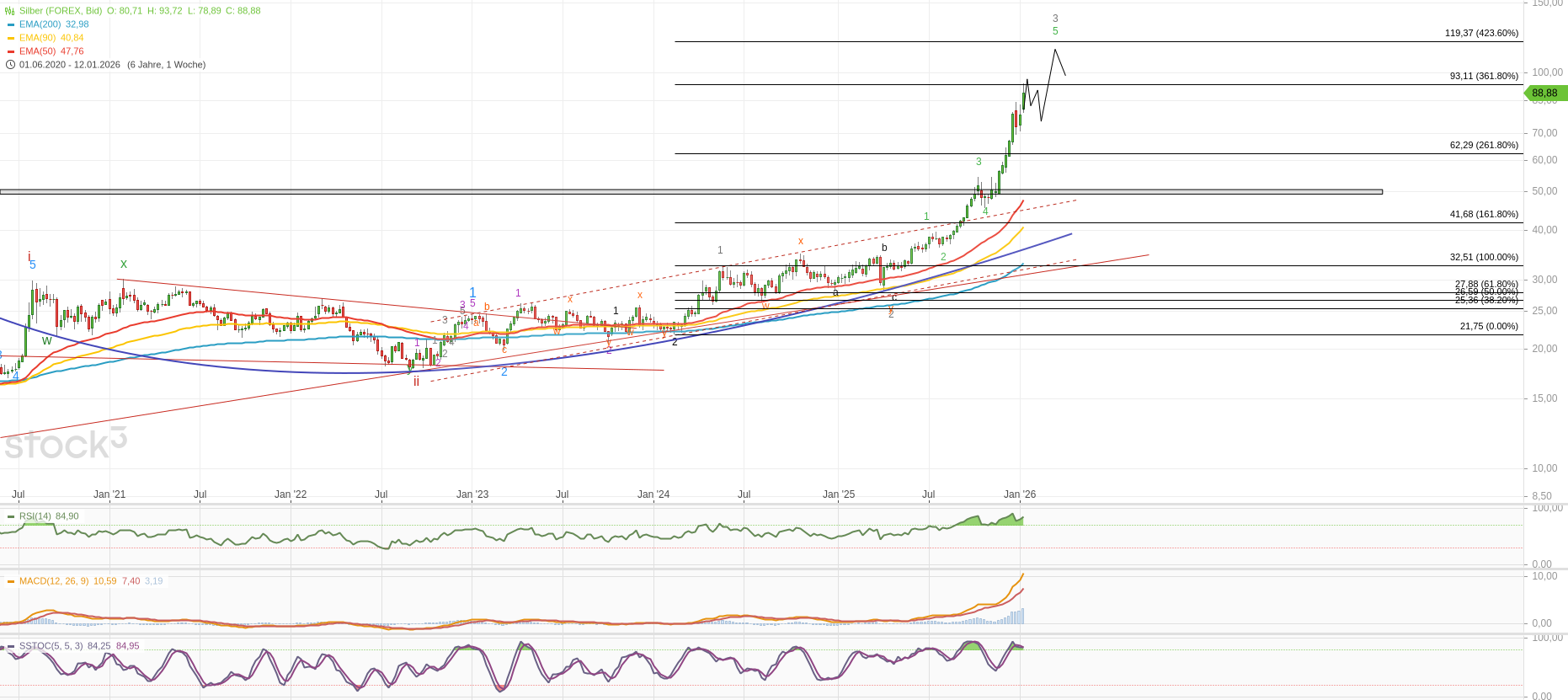Click the stock3 watermark logo
This screenshot has width=1568, height=700.
click(x=66, y=444)
